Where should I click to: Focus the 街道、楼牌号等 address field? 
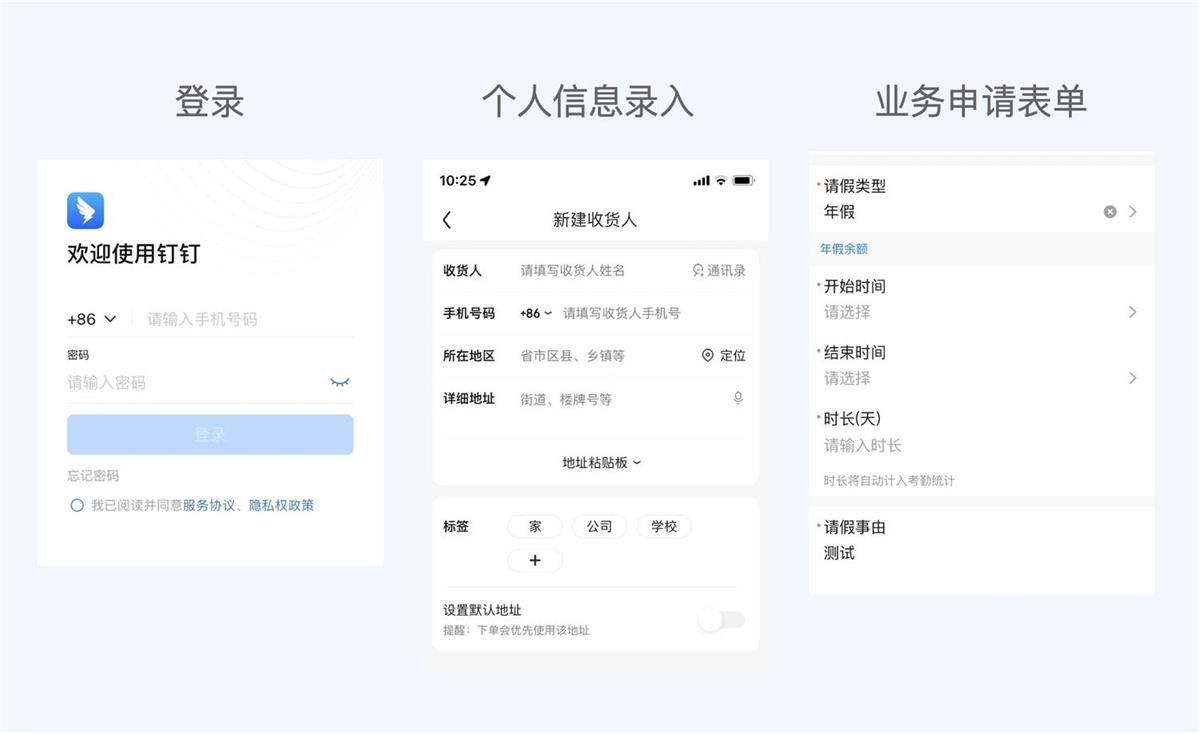[566, 399]
